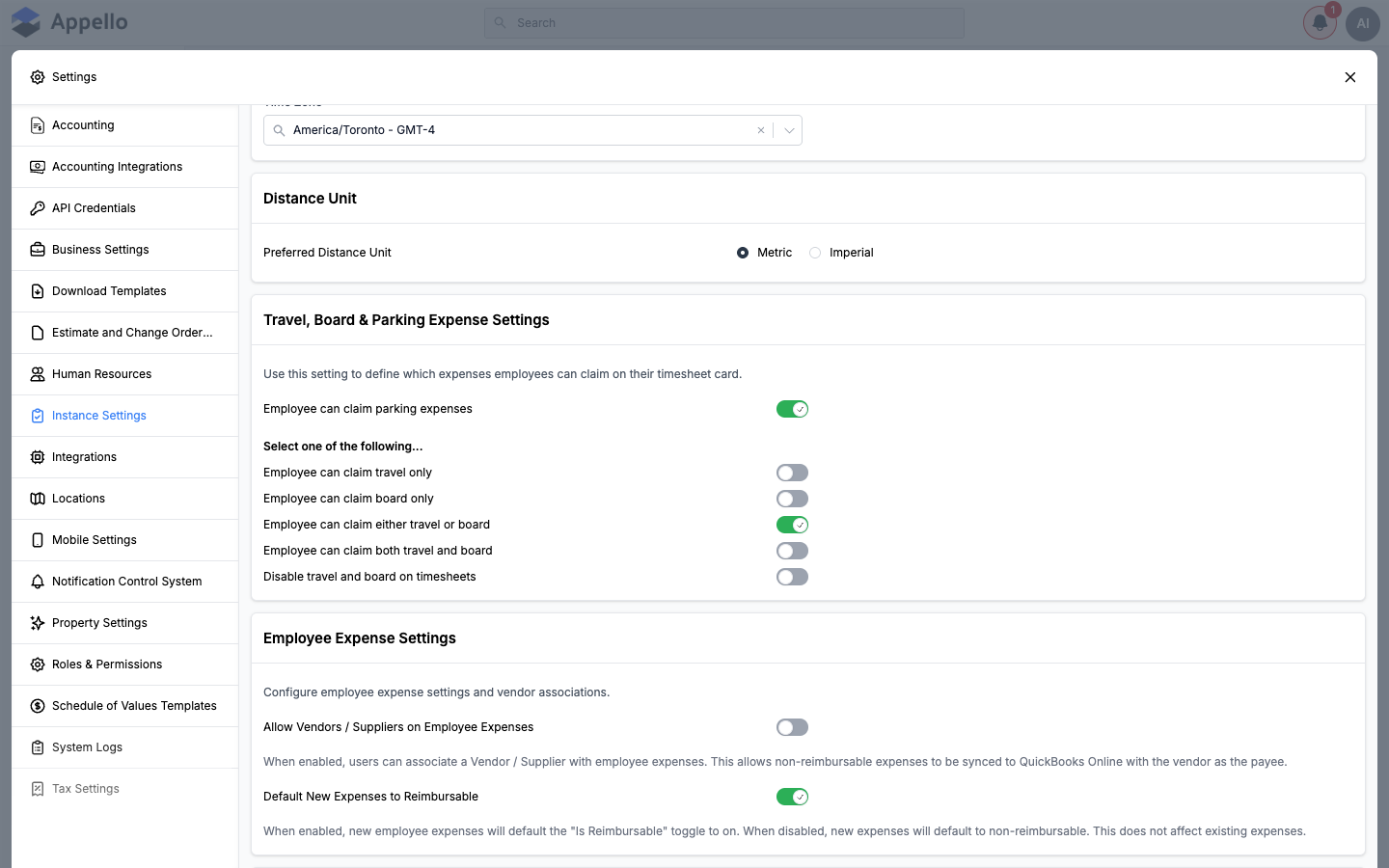
Task: Click the notification bell icon
Action: [x=1320, y=23]
